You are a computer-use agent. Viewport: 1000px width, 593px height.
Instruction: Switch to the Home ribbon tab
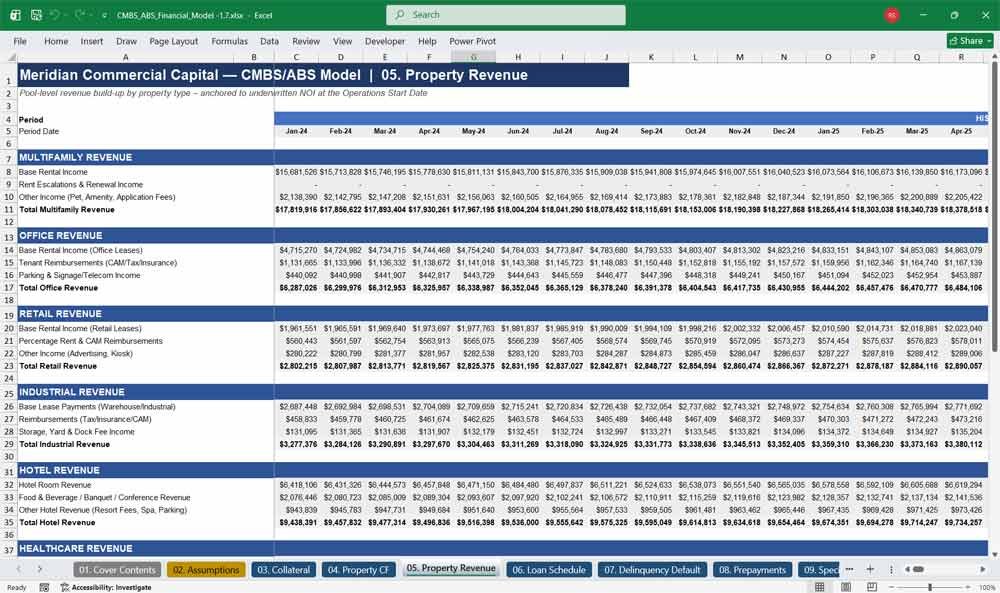[x=56, y=41]
